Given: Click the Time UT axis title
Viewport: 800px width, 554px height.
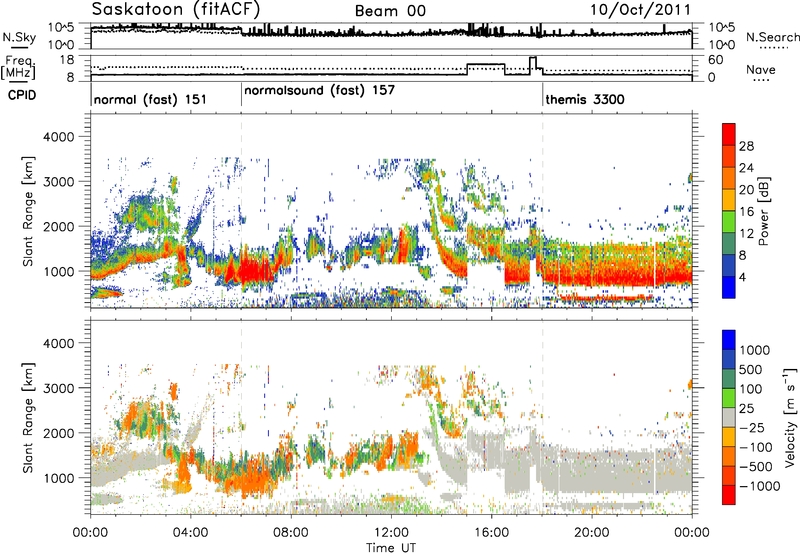Looking at the screenshot, I should pos(391,548).
